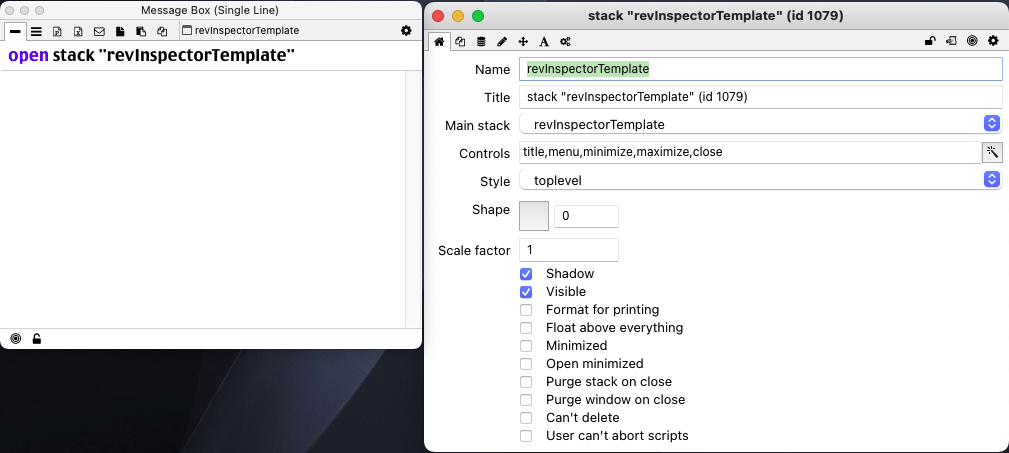1009x453 pixels.
Task: Click the envelope icon in Message Box toolbar
Action: 99,31
